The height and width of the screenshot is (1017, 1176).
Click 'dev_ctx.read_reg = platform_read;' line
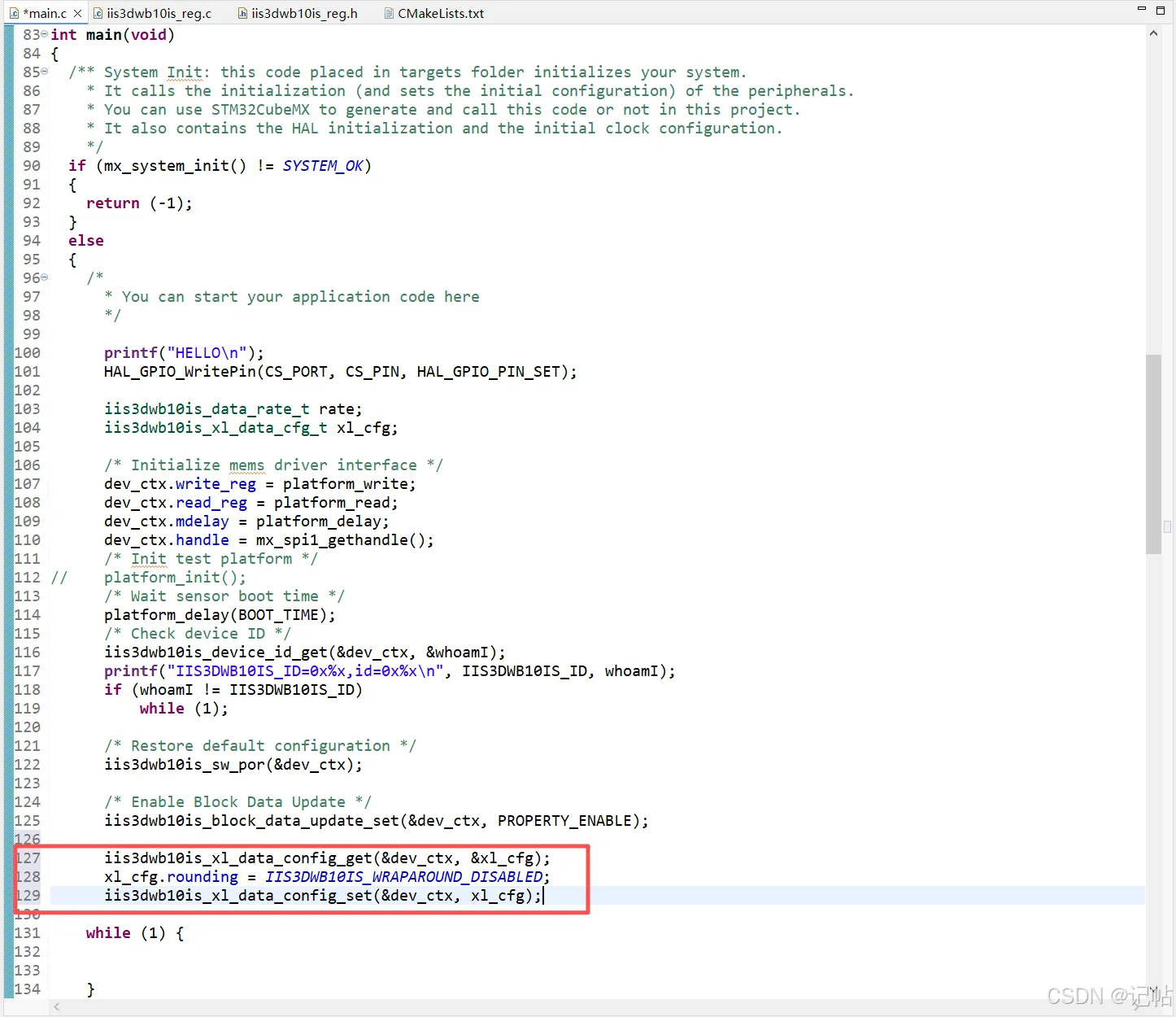pos(250,503)
